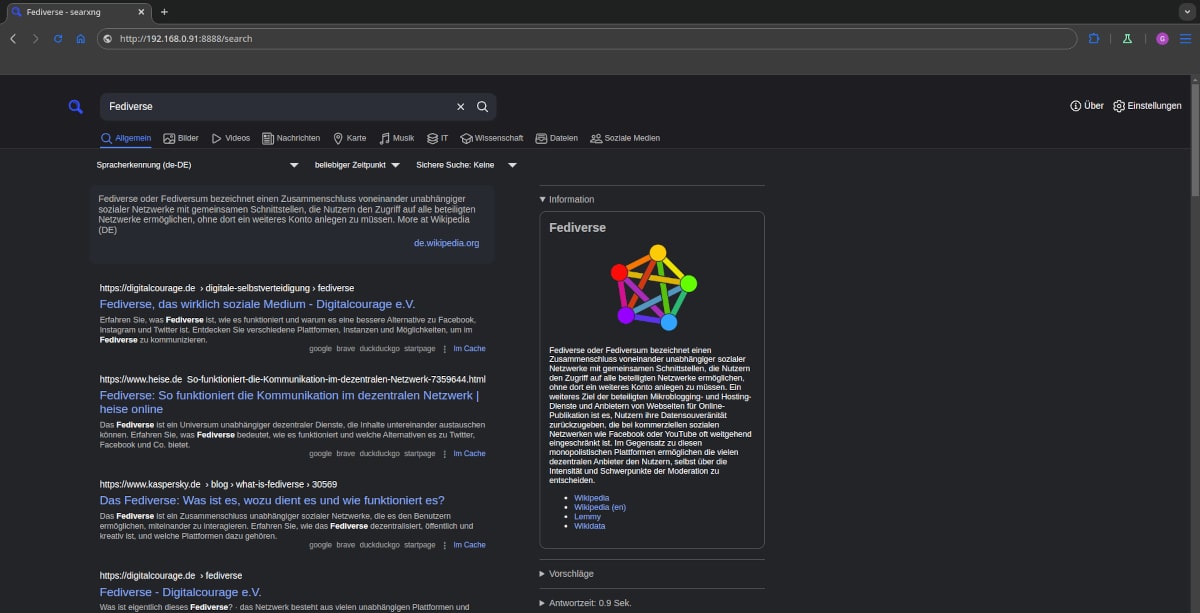
Task: Click Fediverse pentagram logo image in infobox
Action: coord(653,287)
